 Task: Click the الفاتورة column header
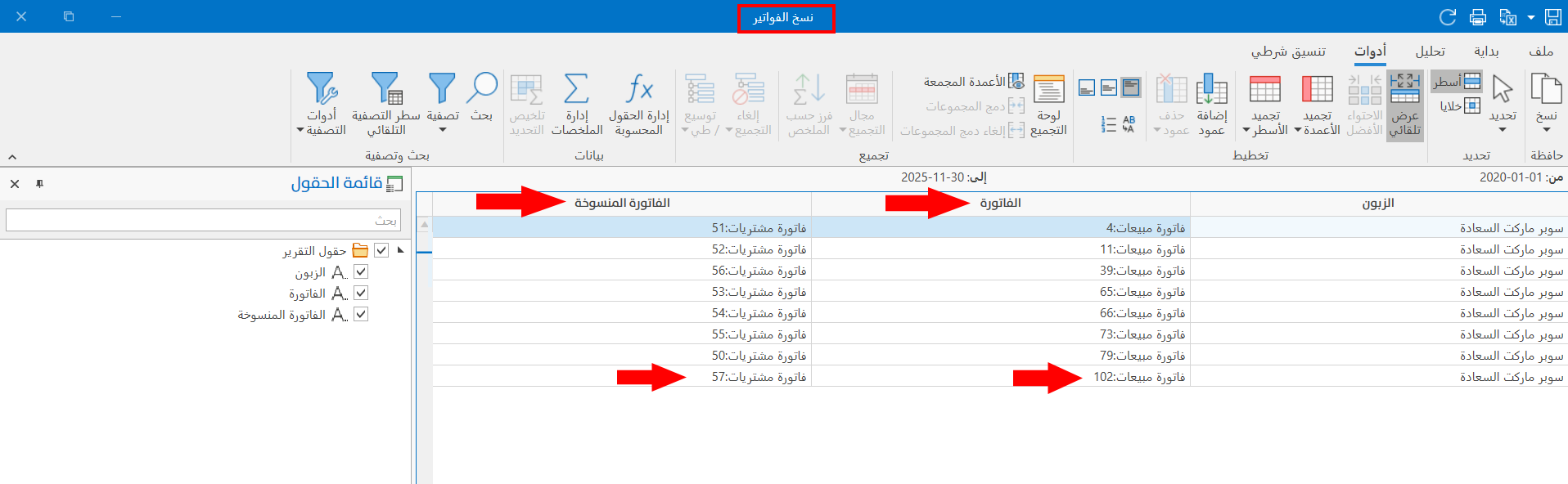[1000, 203]
